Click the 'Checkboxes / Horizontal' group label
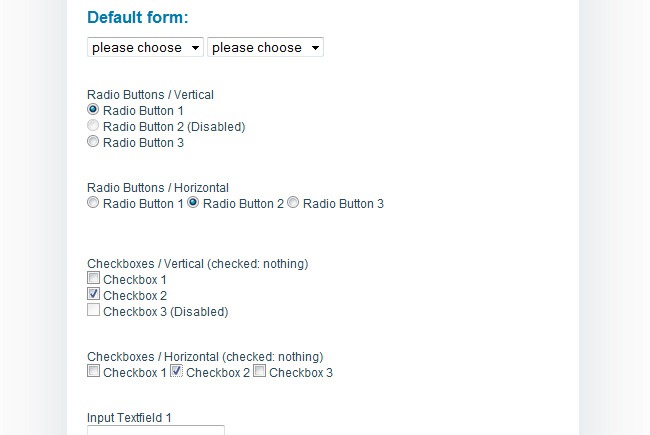This screenshot has height=435, width=650. tap(205, 356)
